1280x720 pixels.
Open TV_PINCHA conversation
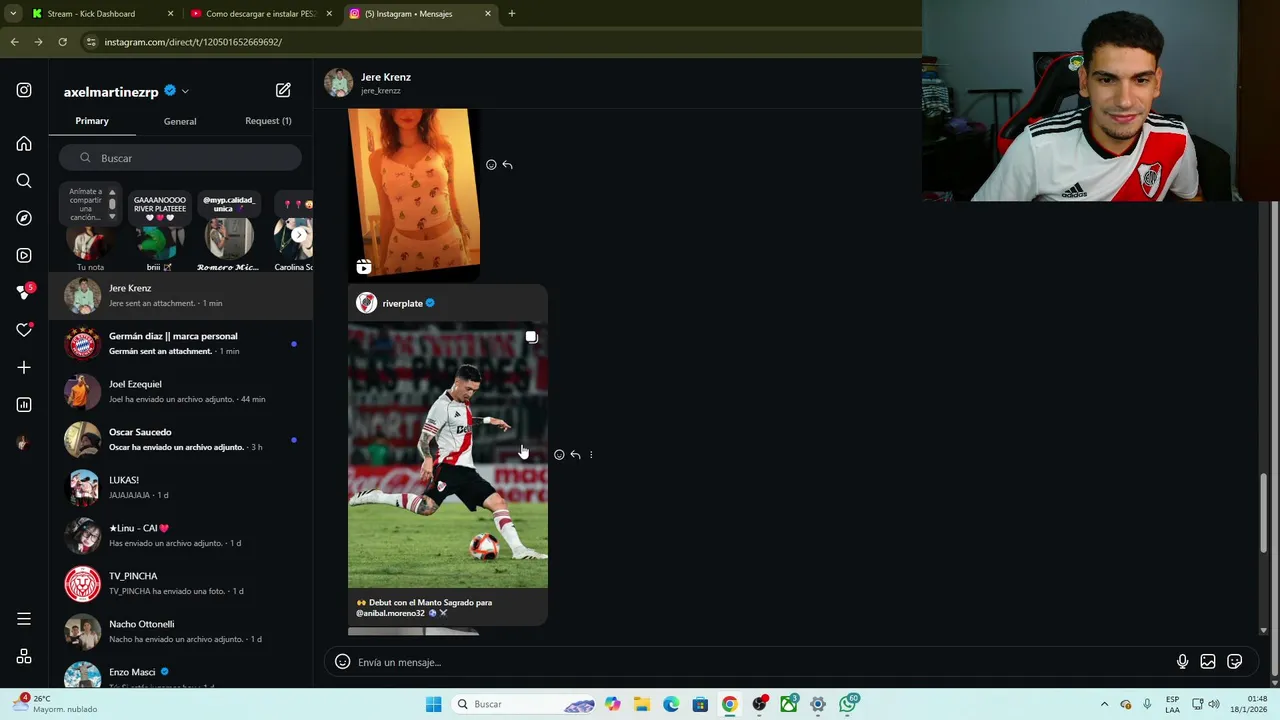[x=181, y=584]
